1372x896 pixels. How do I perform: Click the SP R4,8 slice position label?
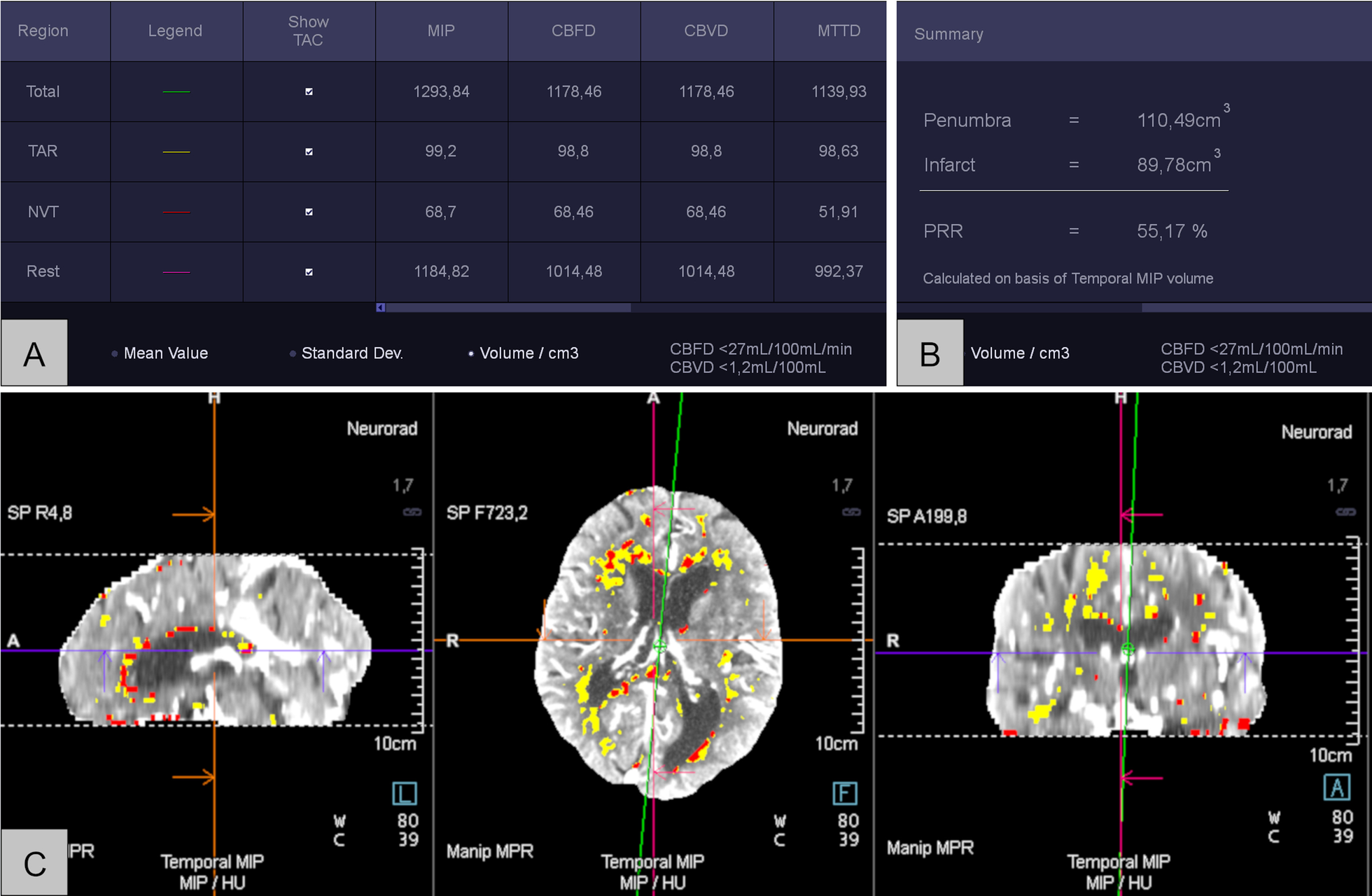pos(40,513)
